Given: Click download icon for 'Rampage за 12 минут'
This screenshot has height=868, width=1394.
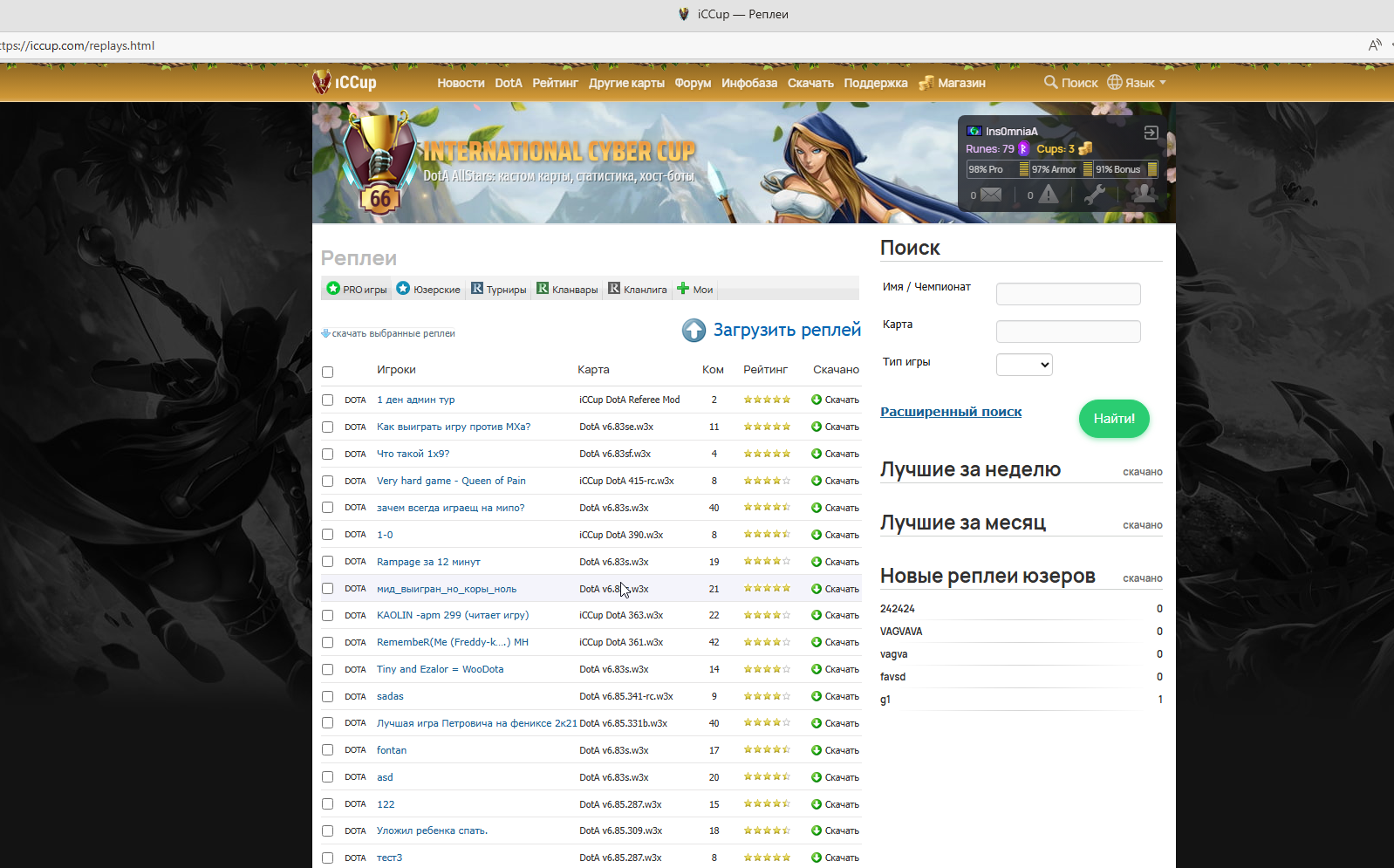Looking at the screenshot, I should coord(817,562).
